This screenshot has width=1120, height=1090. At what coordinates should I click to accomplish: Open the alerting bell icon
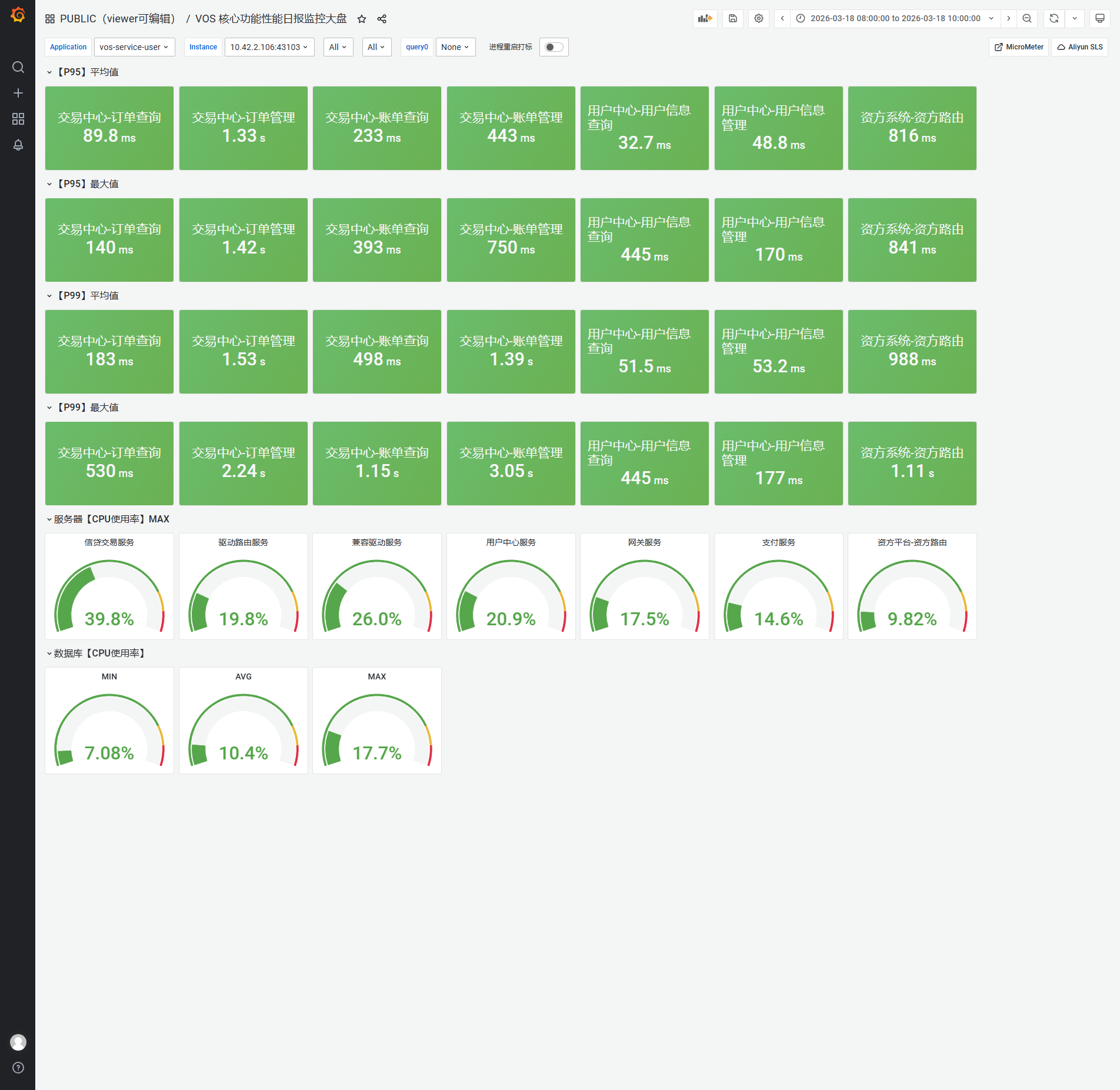18,145
